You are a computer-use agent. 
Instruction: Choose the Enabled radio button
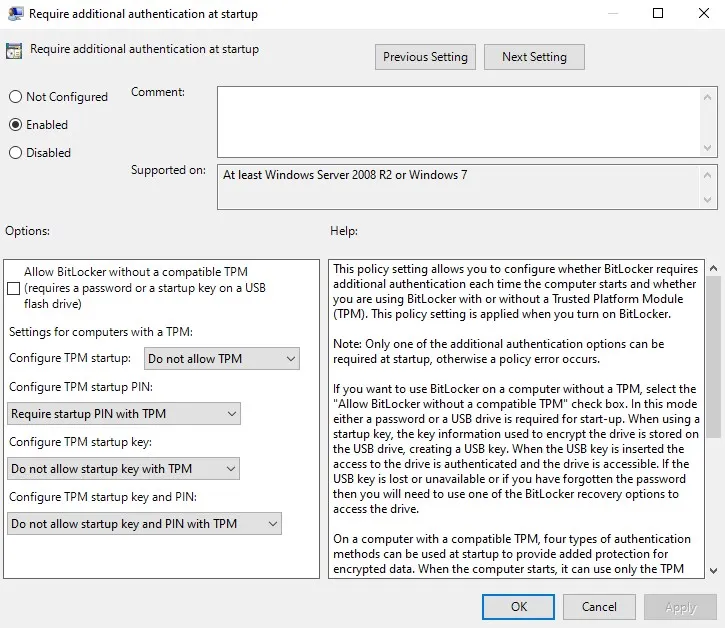[15, 125]
